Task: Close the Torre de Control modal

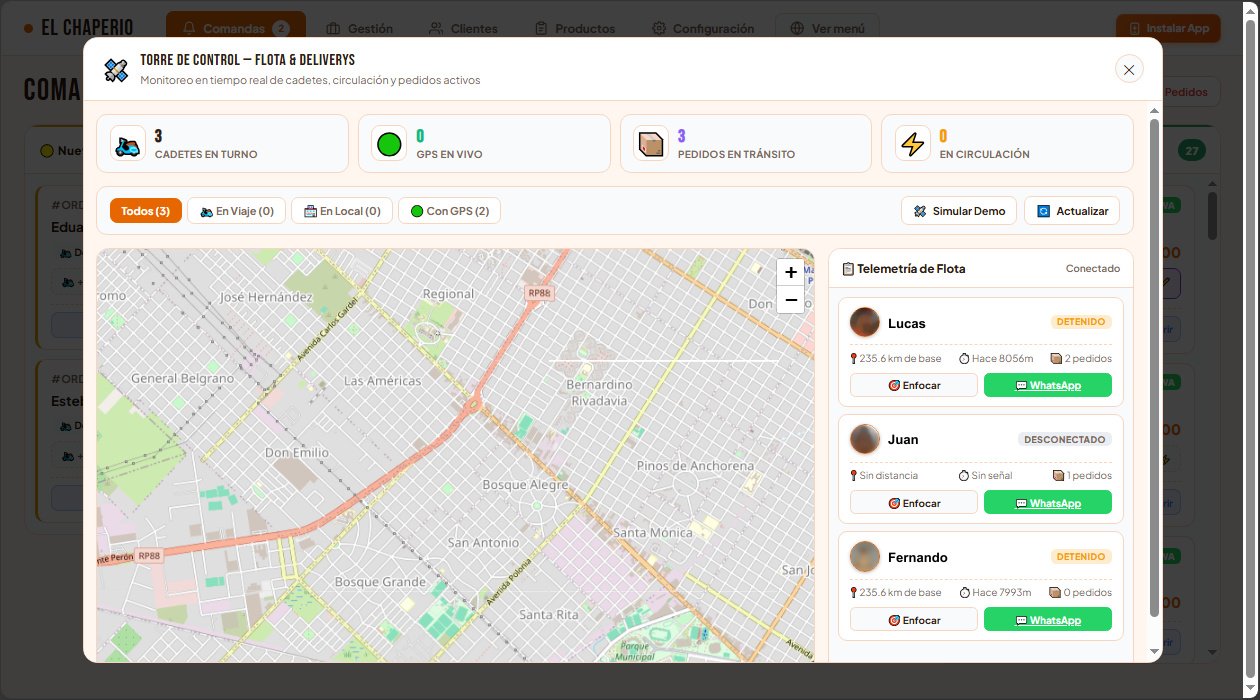Action: tap(1129, 69)
